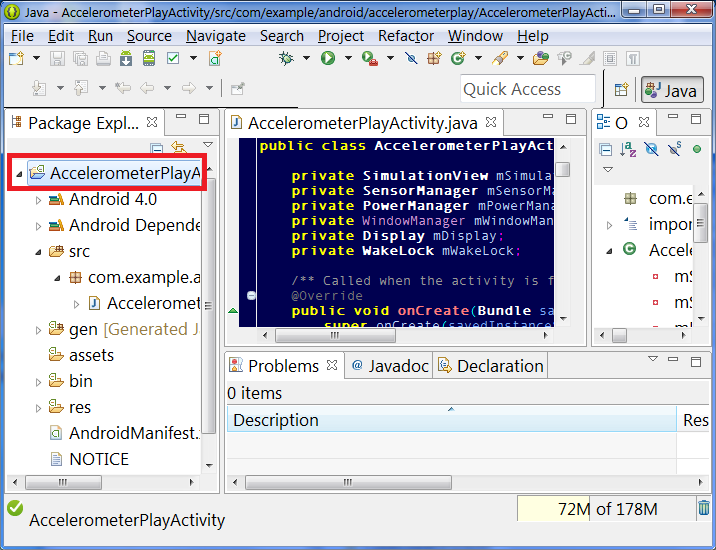Open dropdown arrow next to Debug icon
716x550 pixels.
(x=306, y=58)
